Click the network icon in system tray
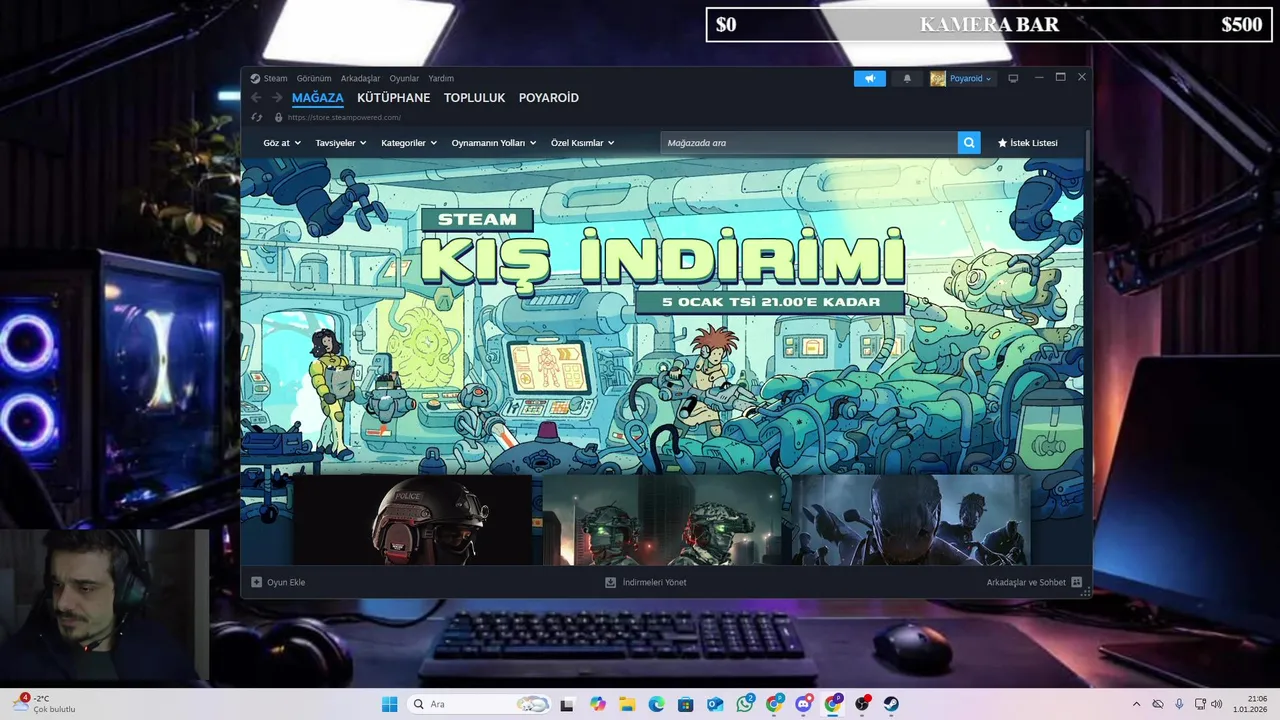The width and height of the screenshot is (1280, 720). point(1200,704)
